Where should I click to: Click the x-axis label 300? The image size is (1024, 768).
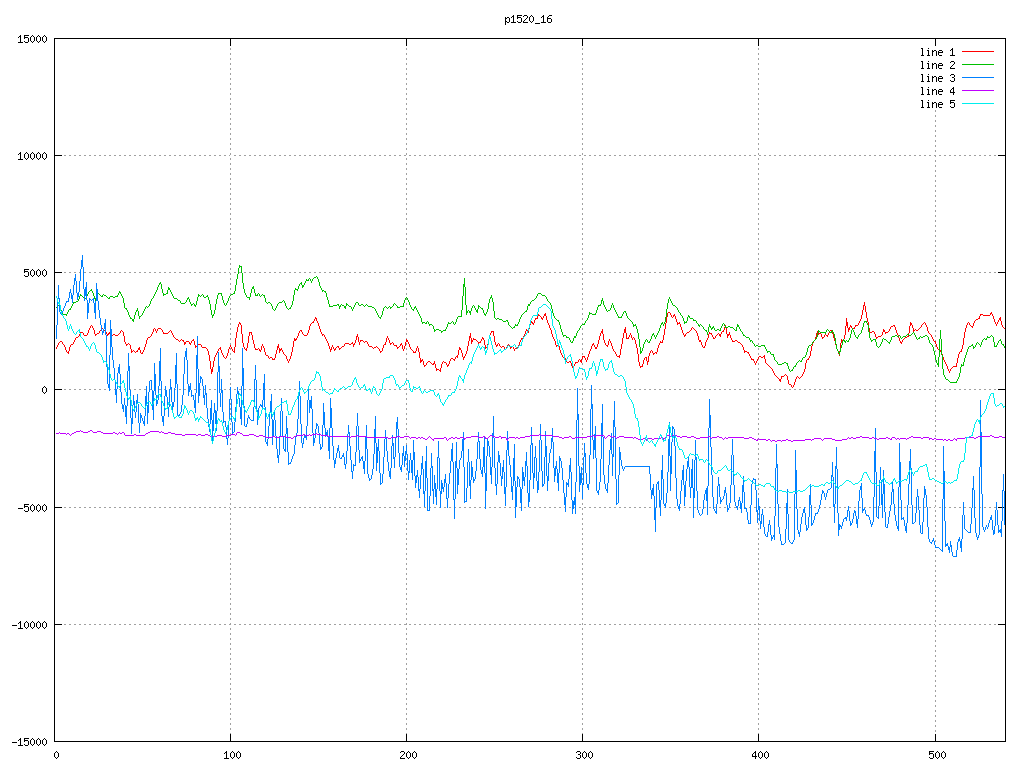pyautogui.click(x=584, y=756)
